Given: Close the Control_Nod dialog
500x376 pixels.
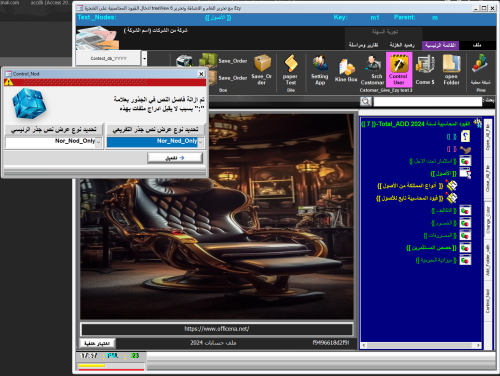Looking at the screenshot, I should click(x=201, y=74).
